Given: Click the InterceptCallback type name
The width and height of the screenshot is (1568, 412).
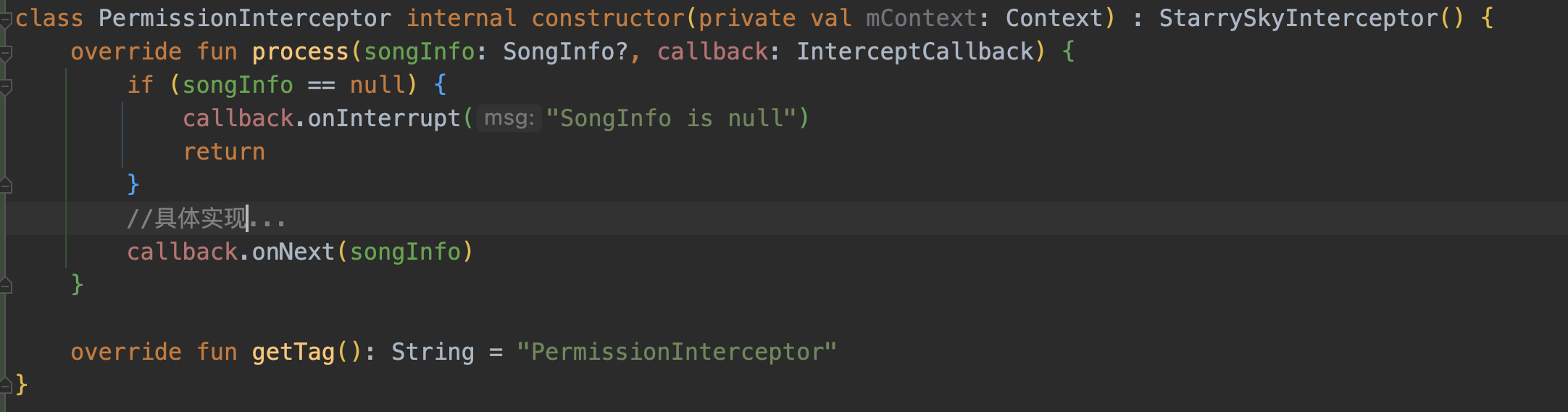Looking at the screenshot, I should 915,51.
